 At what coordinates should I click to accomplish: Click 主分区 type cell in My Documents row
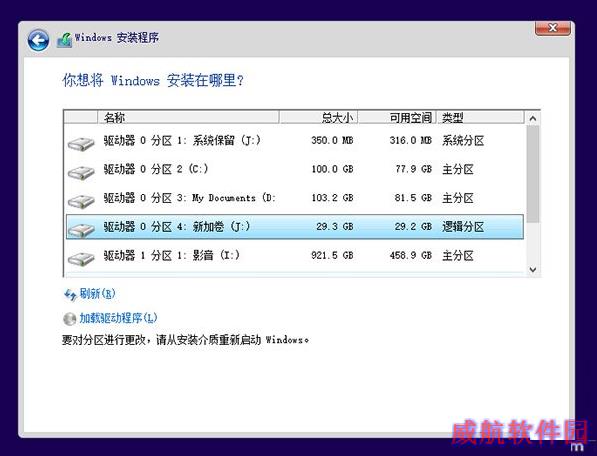click(458, 198)
